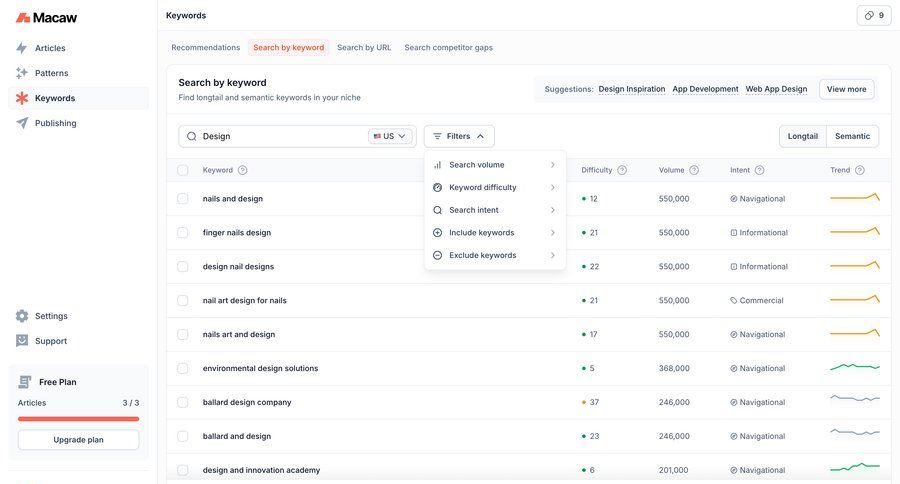Image resolution: width=900 pixels, height=484 pixels.
Task: Check the box for nails and design
Action: [183, 199]
